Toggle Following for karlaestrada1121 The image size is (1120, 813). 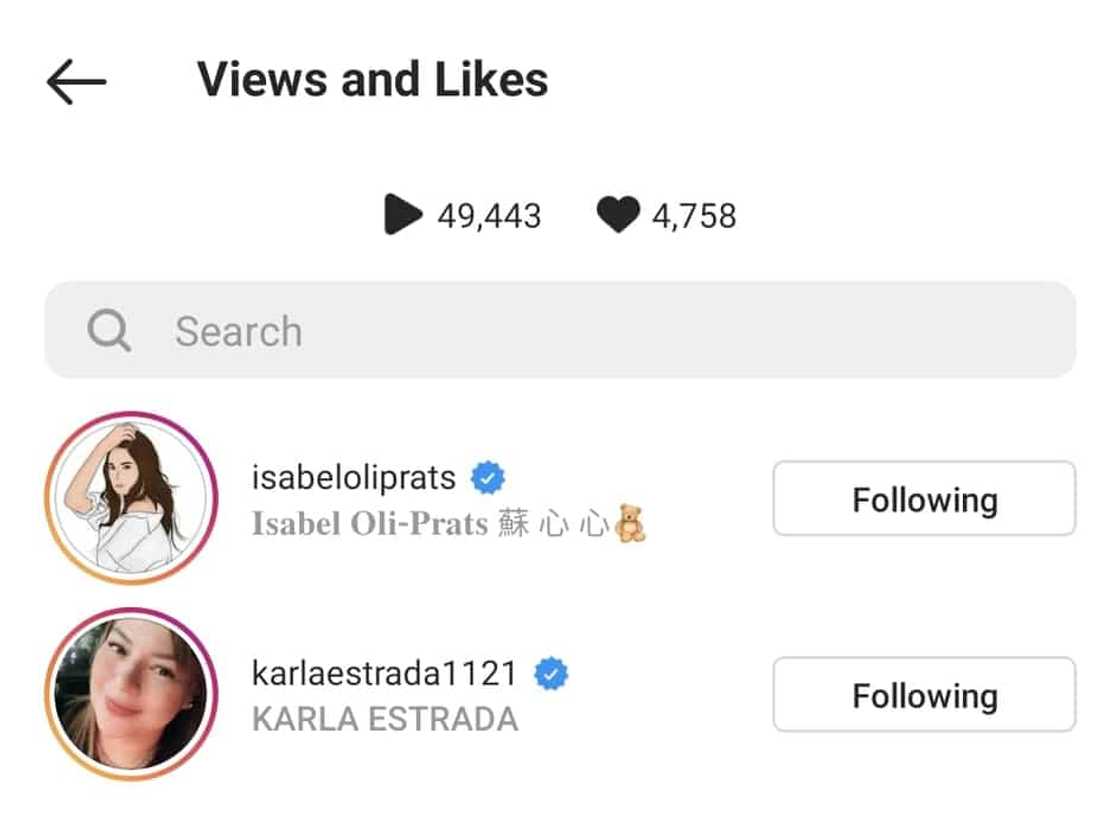[924, 694]
